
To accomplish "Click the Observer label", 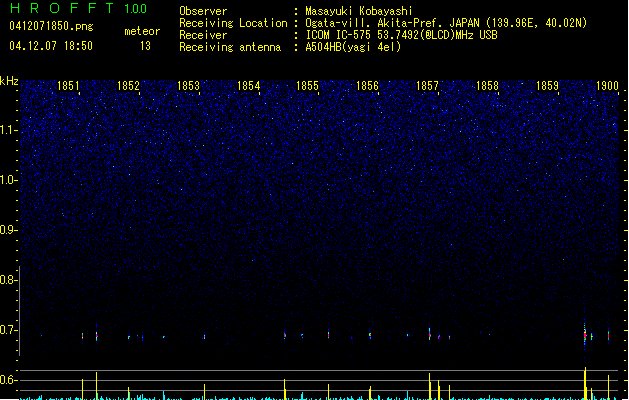I will pyautogui.click(x=203, y=11).
